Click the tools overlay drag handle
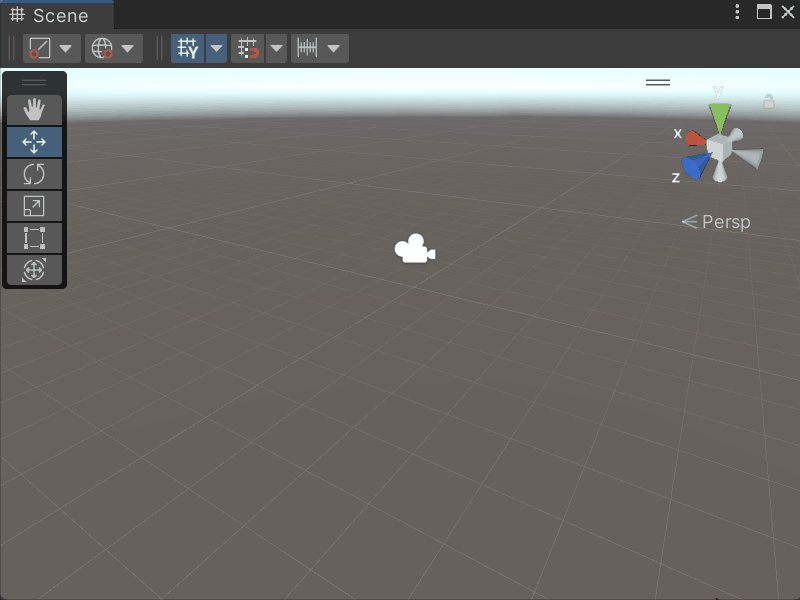 [x=34, y=83]
